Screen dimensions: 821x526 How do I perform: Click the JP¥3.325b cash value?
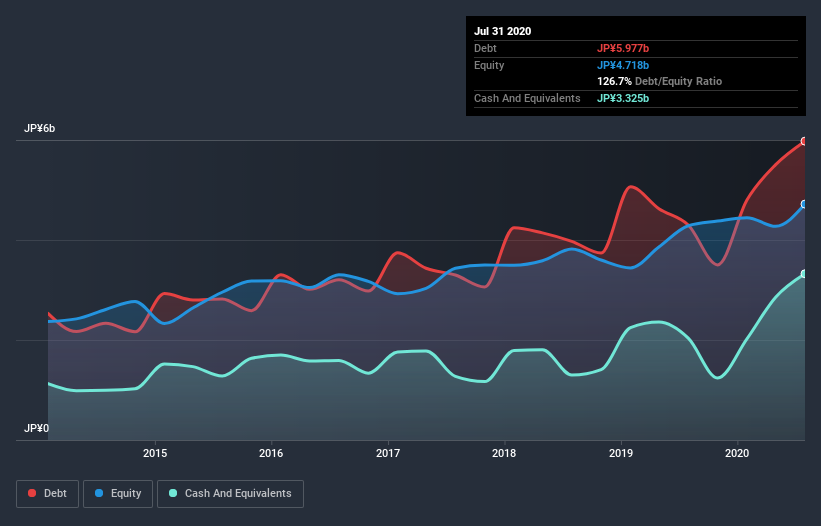pos(623,98)
